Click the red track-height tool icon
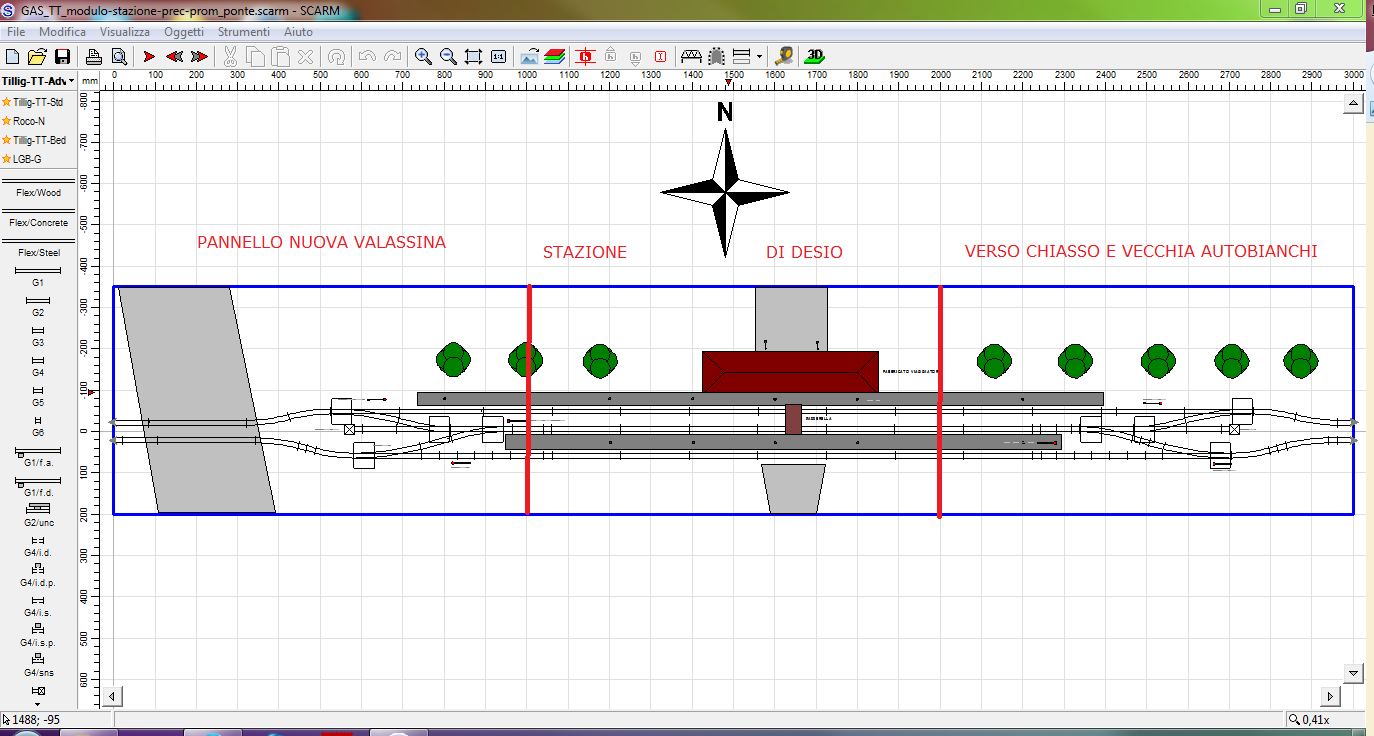1374x736 pixels. point(586,56)
